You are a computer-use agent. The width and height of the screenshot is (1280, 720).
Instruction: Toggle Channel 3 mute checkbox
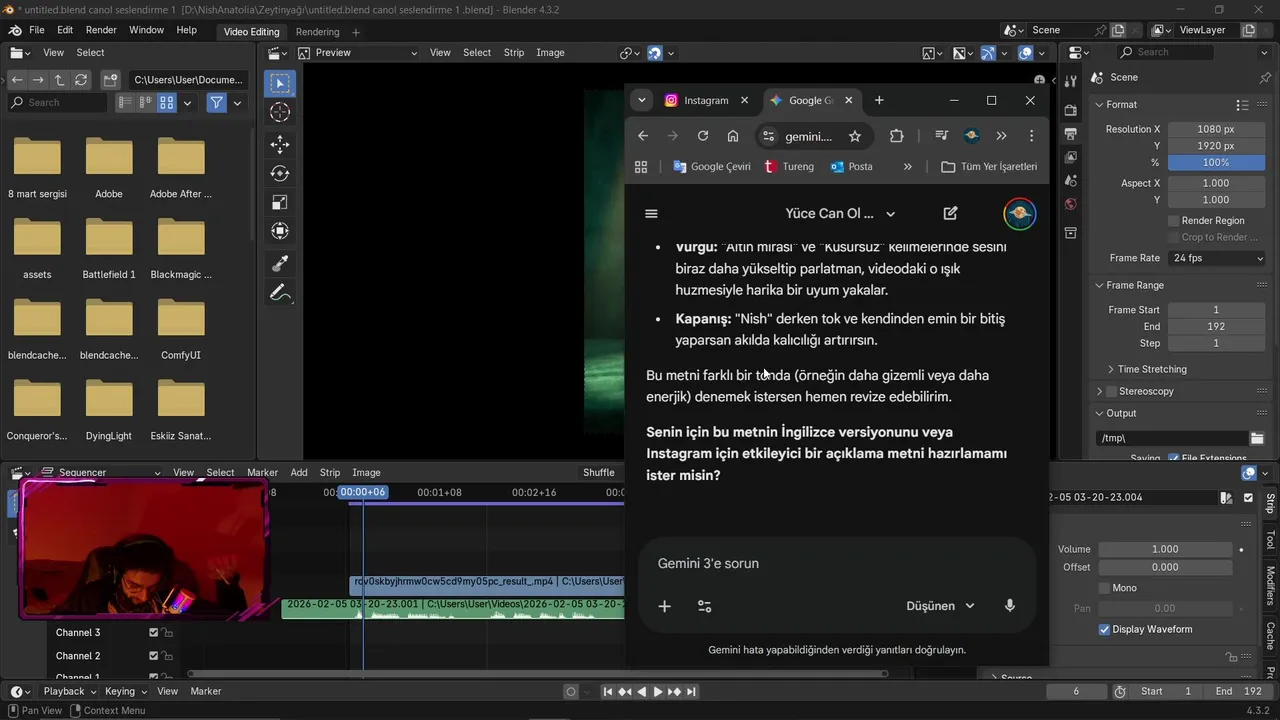tap(153, 632)
